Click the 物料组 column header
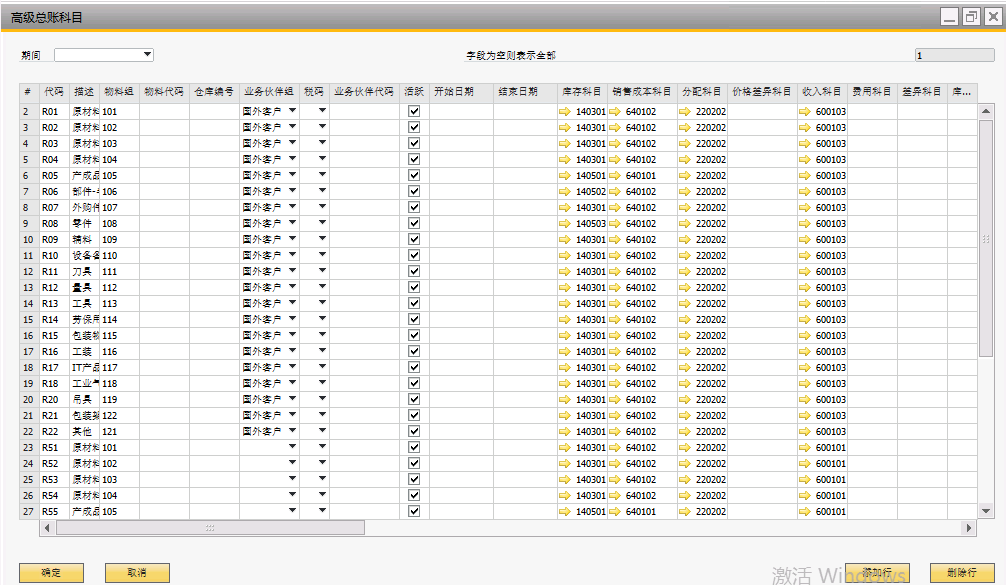The width and height of the screenshot is (1006, 585). point(119,92)
